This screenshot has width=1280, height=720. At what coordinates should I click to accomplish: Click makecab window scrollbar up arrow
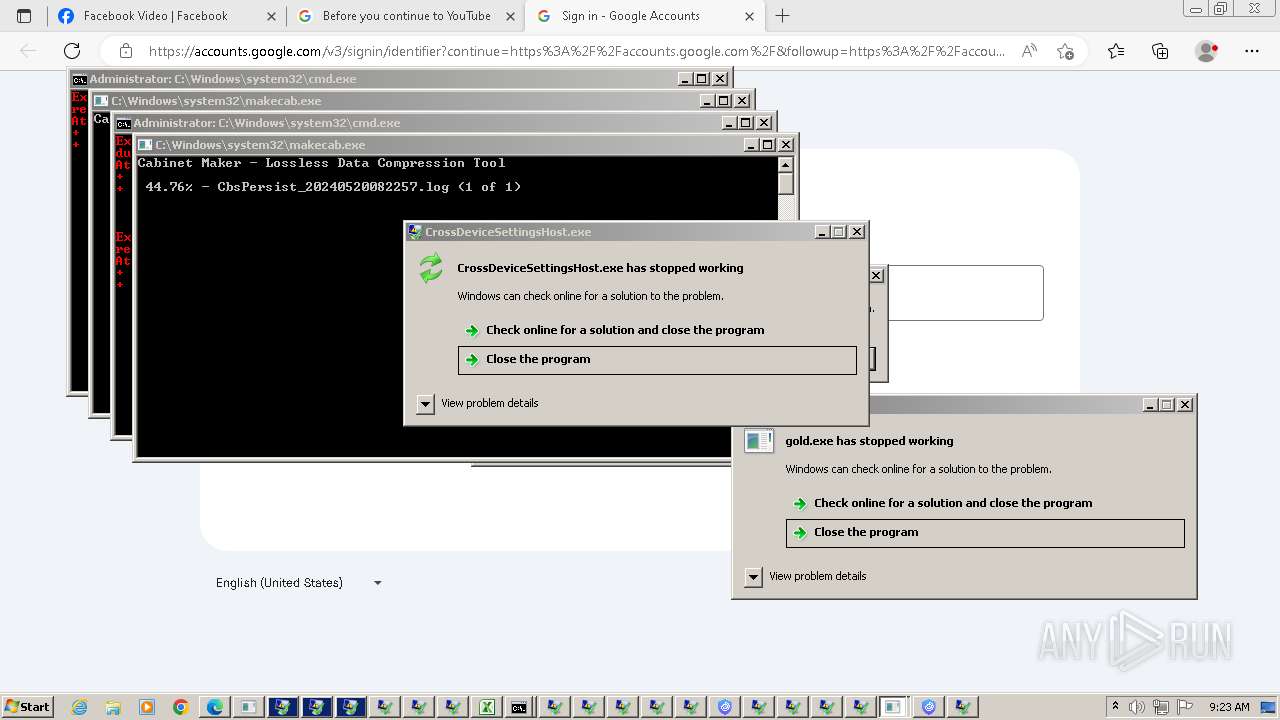coord(785,164)
